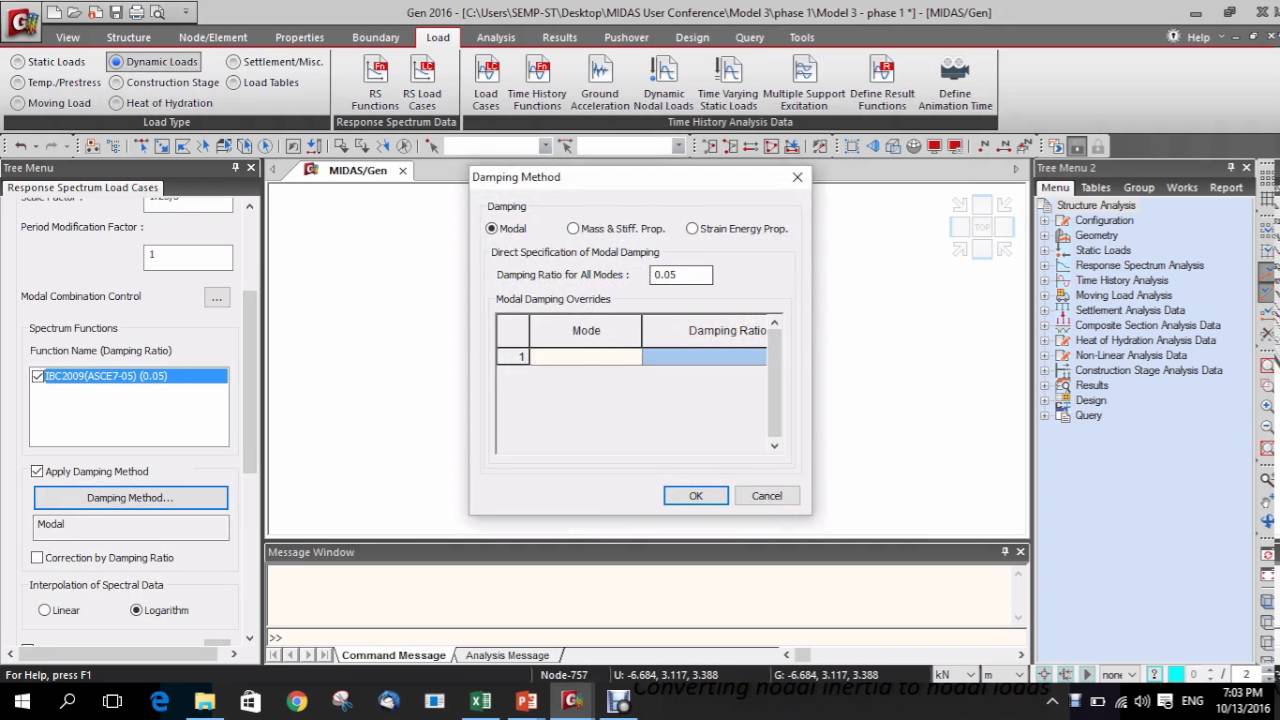Viewport: 1280px width, 720px height.
Task: Cancel the Damping Method dialog
Action: click(x=767, y=496)
